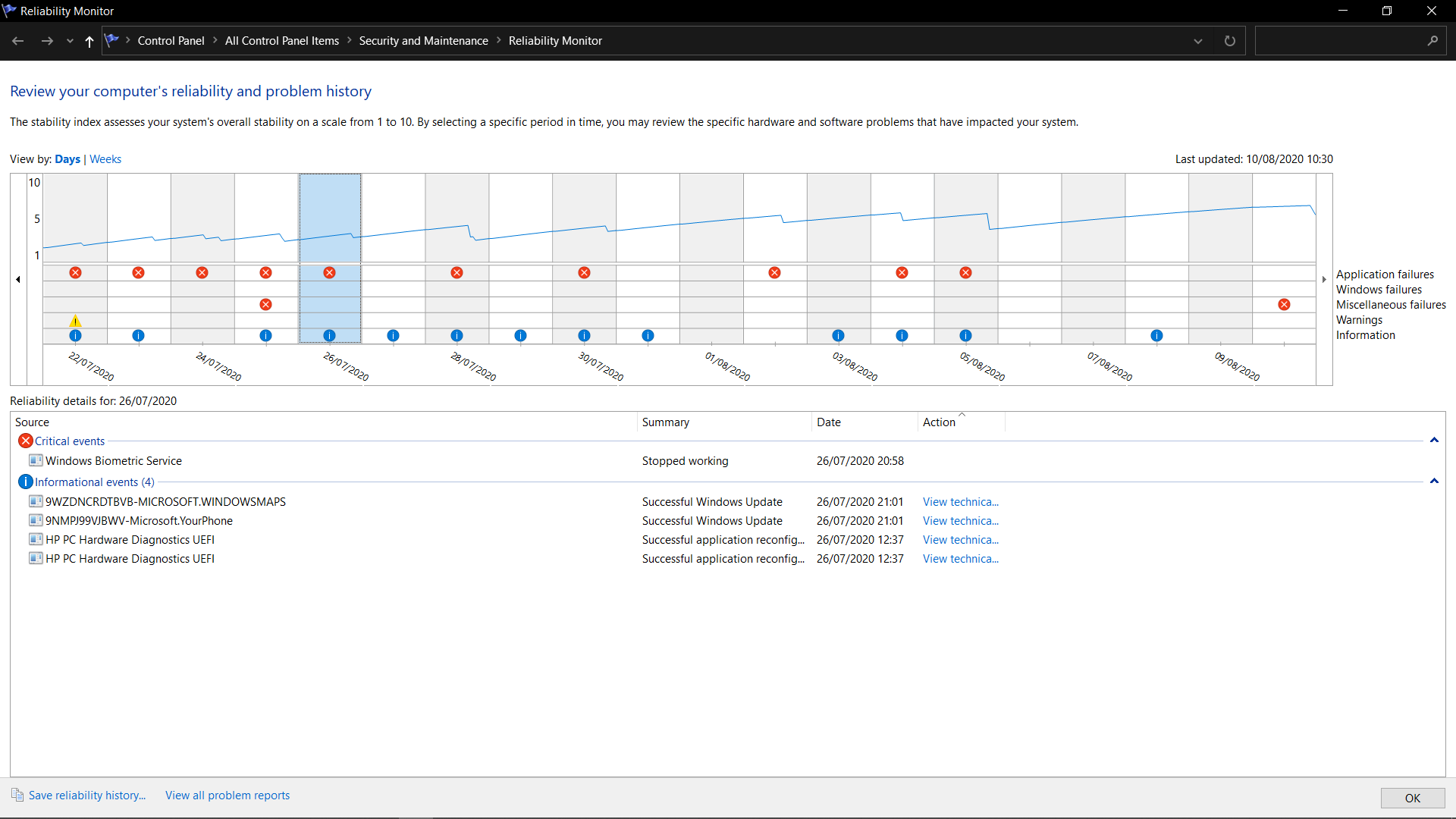1456x819 pixels.
Task: Sort details by Date column
Action: click(864, 422)
